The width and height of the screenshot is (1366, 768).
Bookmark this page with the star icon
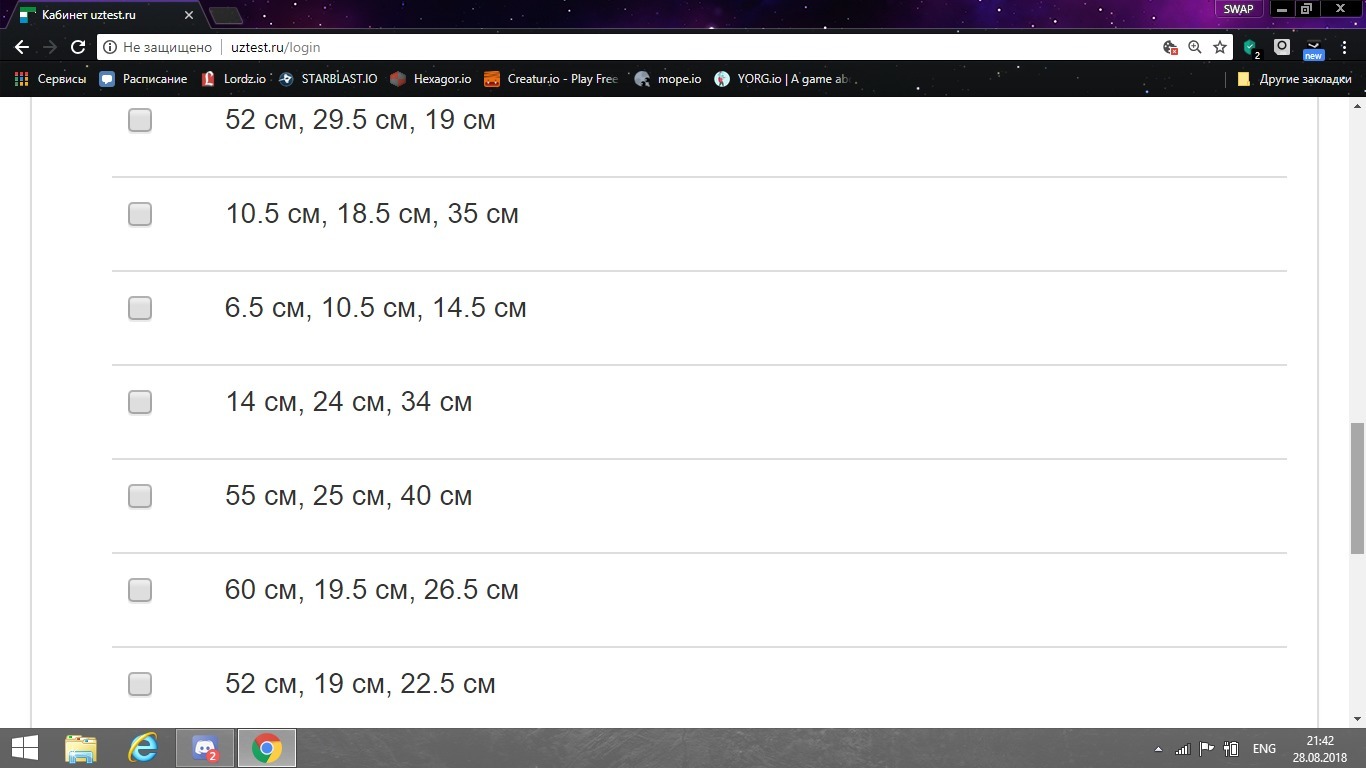1220,47
